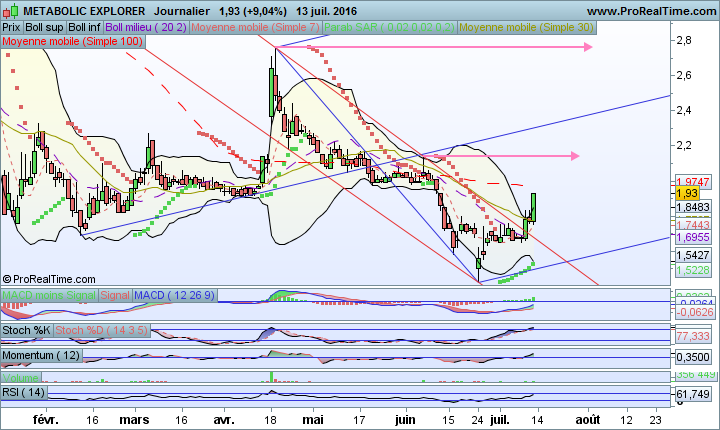The image size is (720, 430).
Task: Click the 2,4 price axis label
Action: coord(684,110)
